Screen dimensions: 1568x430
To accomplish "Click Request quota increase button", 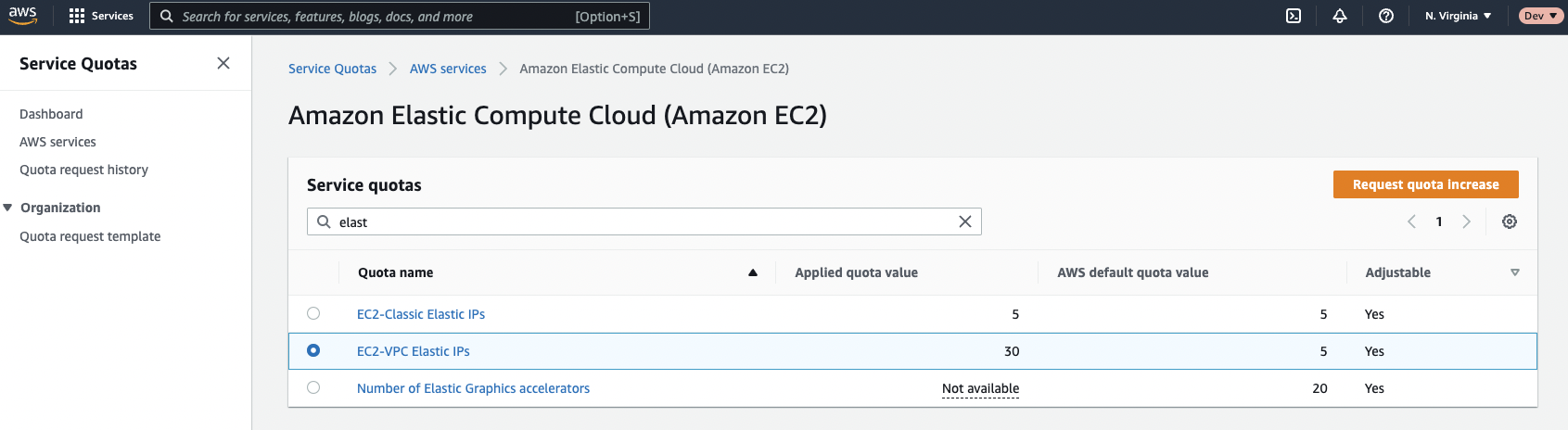I will point(1425,184).
